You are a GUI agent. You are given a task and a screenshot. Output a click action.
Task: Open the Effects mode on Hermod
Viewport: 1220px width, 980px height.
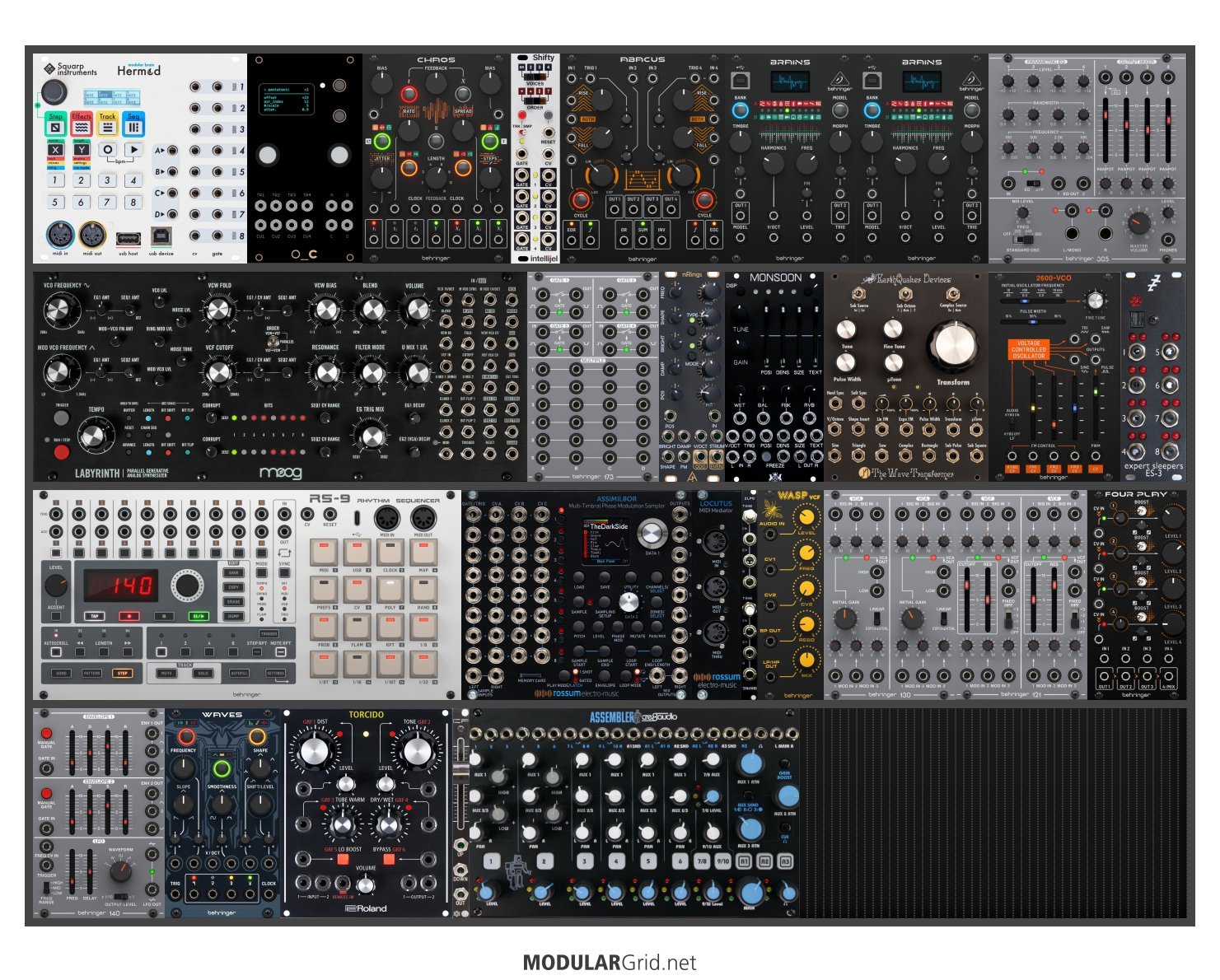pyautogui.click(x=82, y=124)
